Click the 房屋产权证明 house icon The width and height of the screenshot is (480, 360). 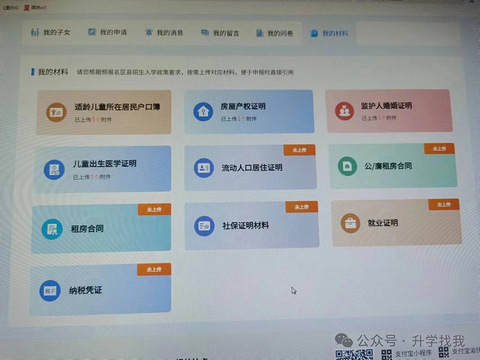[203, 111]
